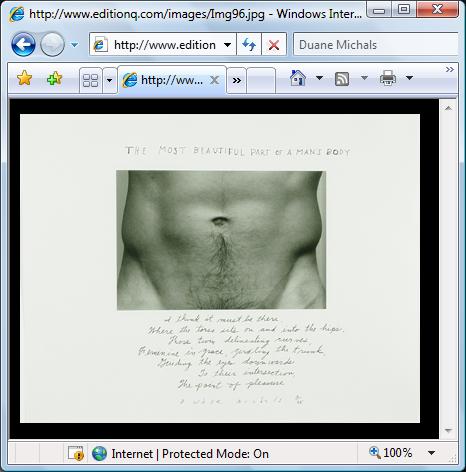
Task: Refresh the page with the blue arrows icon
Action: coord(249,44)
